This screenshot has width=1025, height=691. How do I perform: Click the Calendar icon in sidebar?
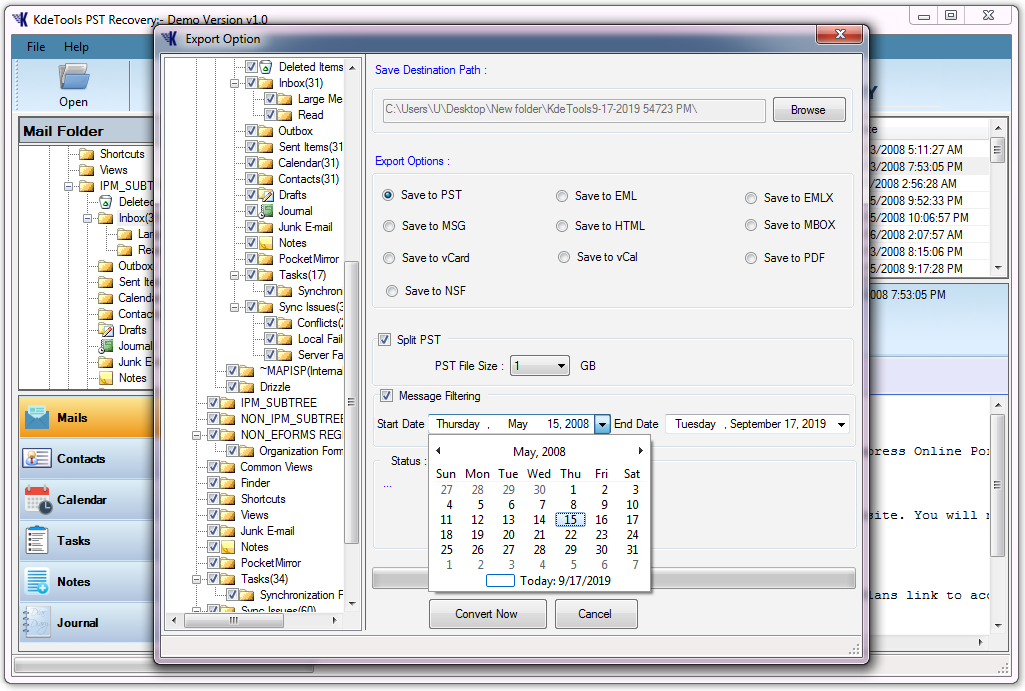[x=37, y=499]
